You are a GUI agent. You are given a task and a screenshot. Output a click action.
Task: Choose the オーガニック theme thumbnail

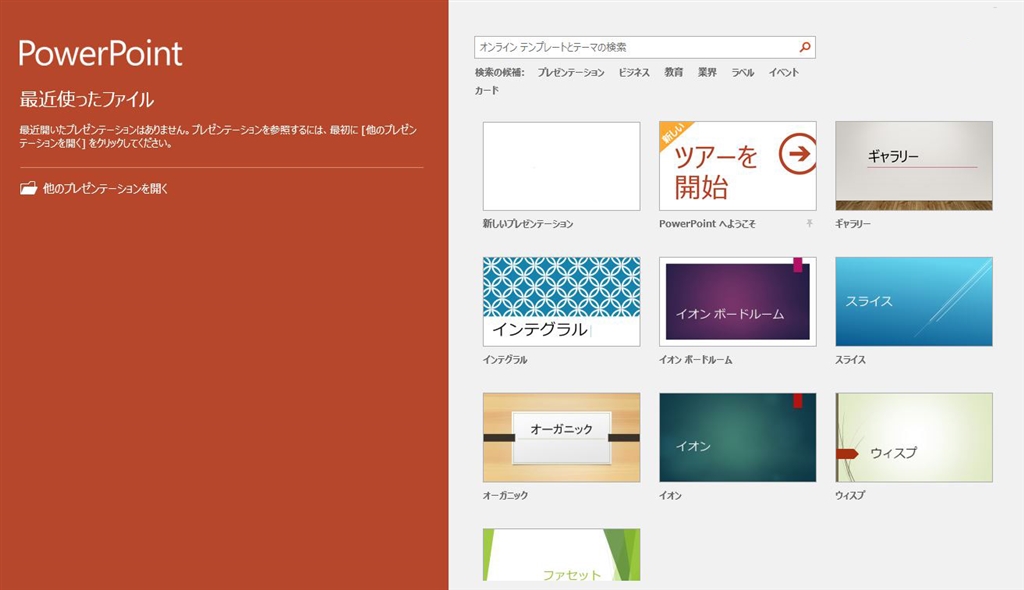562,437
